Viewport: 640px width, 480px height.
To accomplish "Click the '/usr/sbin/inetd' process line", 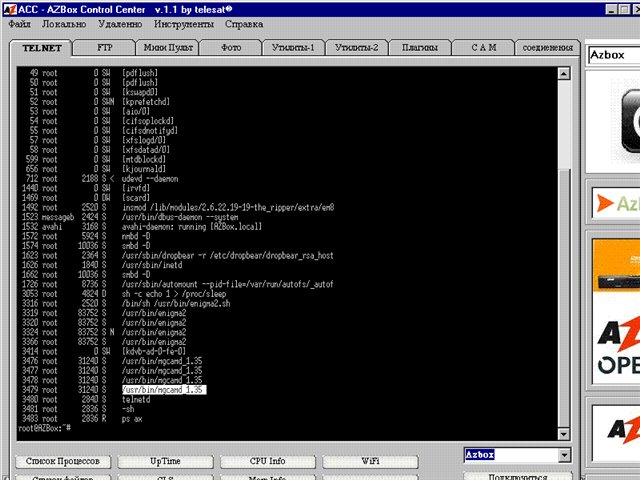I will pyautogui.click(x=152, y=265).
